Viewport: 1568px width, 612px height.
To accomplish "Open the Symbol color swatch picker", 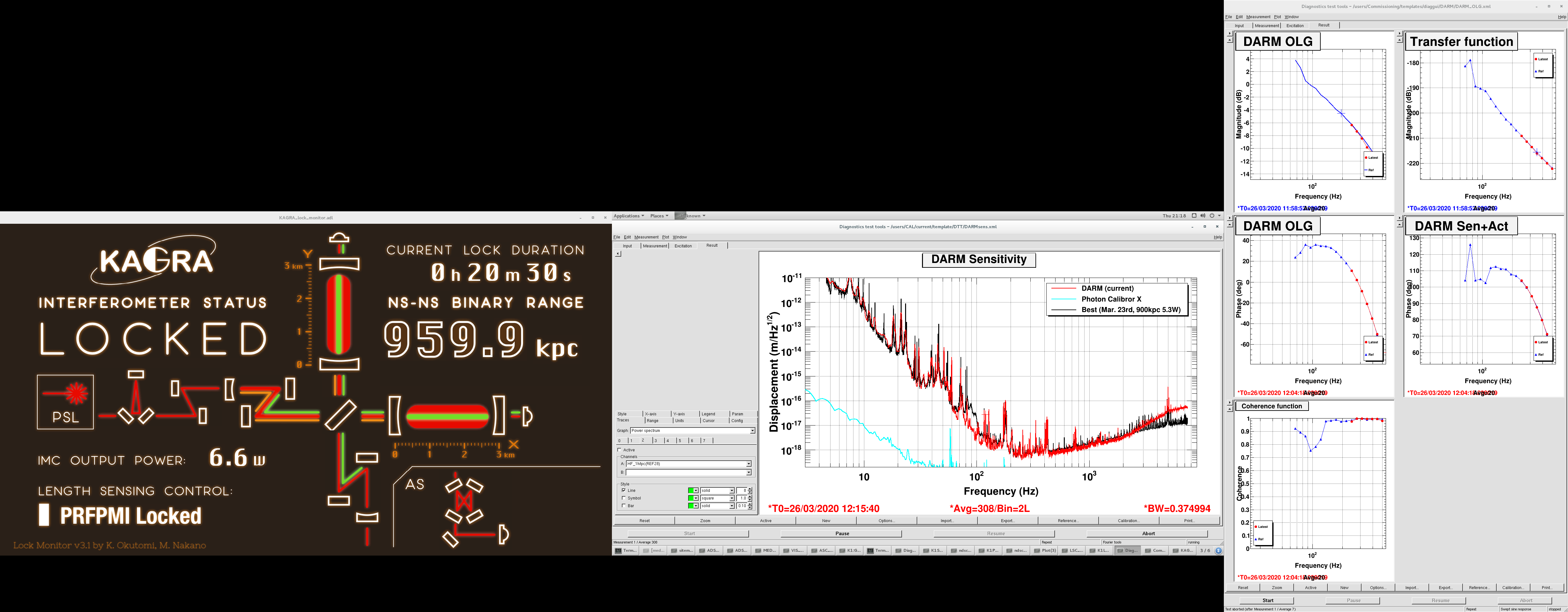I will point(693,498).
